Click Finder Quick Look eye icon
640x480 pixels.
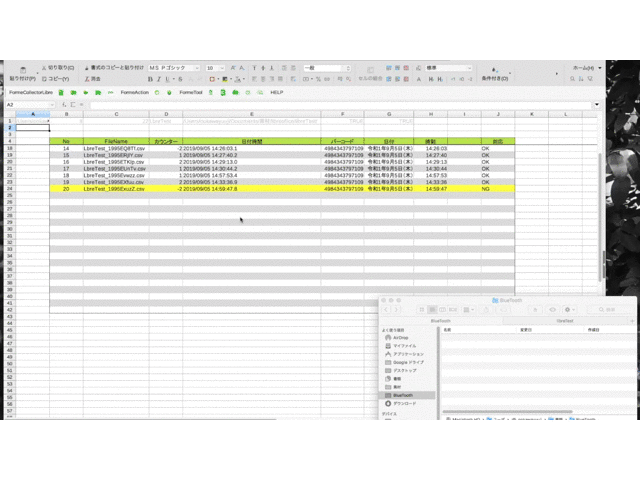tap(554, 309)
